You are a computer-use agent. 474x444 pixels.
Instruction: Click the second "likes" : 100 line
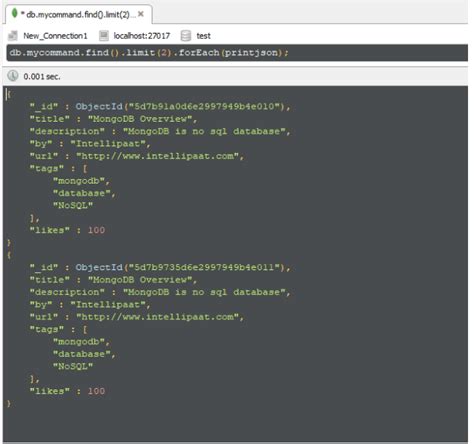coord(67,391)
